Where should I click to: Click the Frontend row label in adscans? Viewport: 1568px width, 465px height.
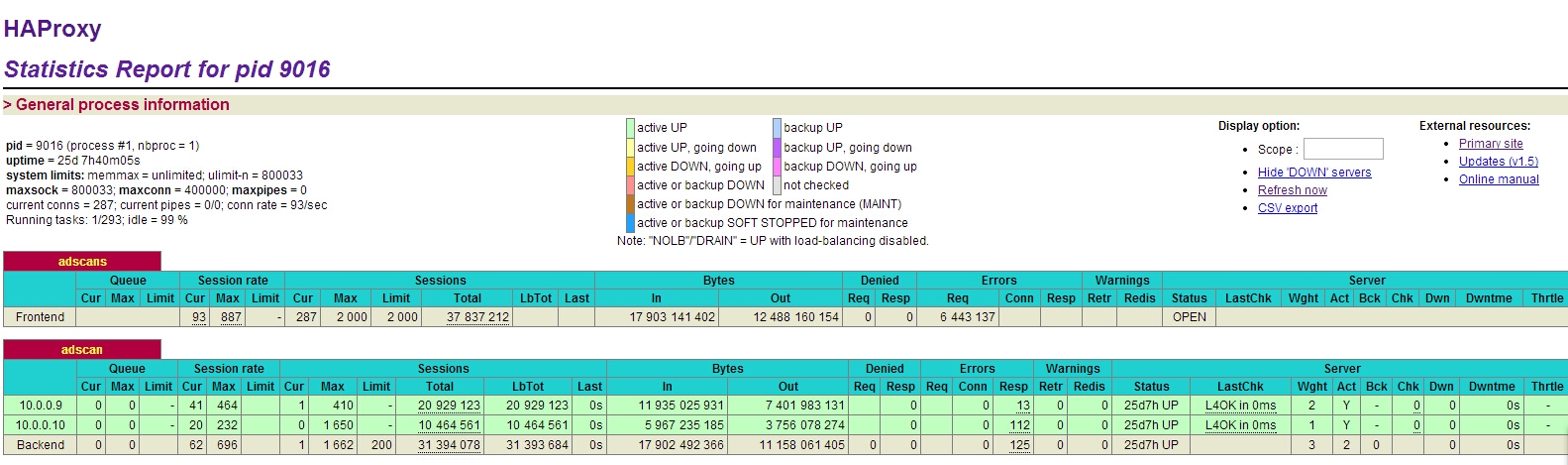click(40, 317)
